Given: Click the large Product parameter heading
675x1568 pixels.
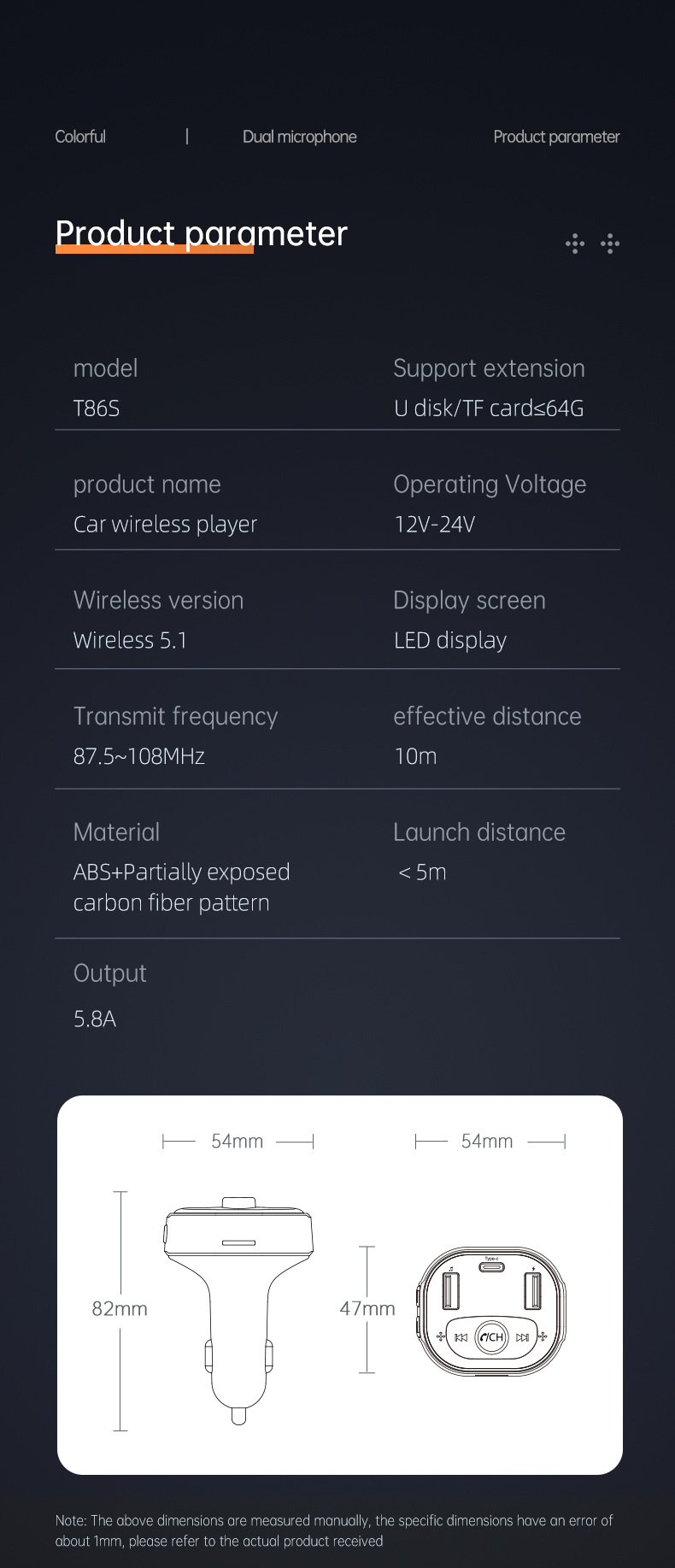Looking at the screenshot, I should tap(202, 233).
